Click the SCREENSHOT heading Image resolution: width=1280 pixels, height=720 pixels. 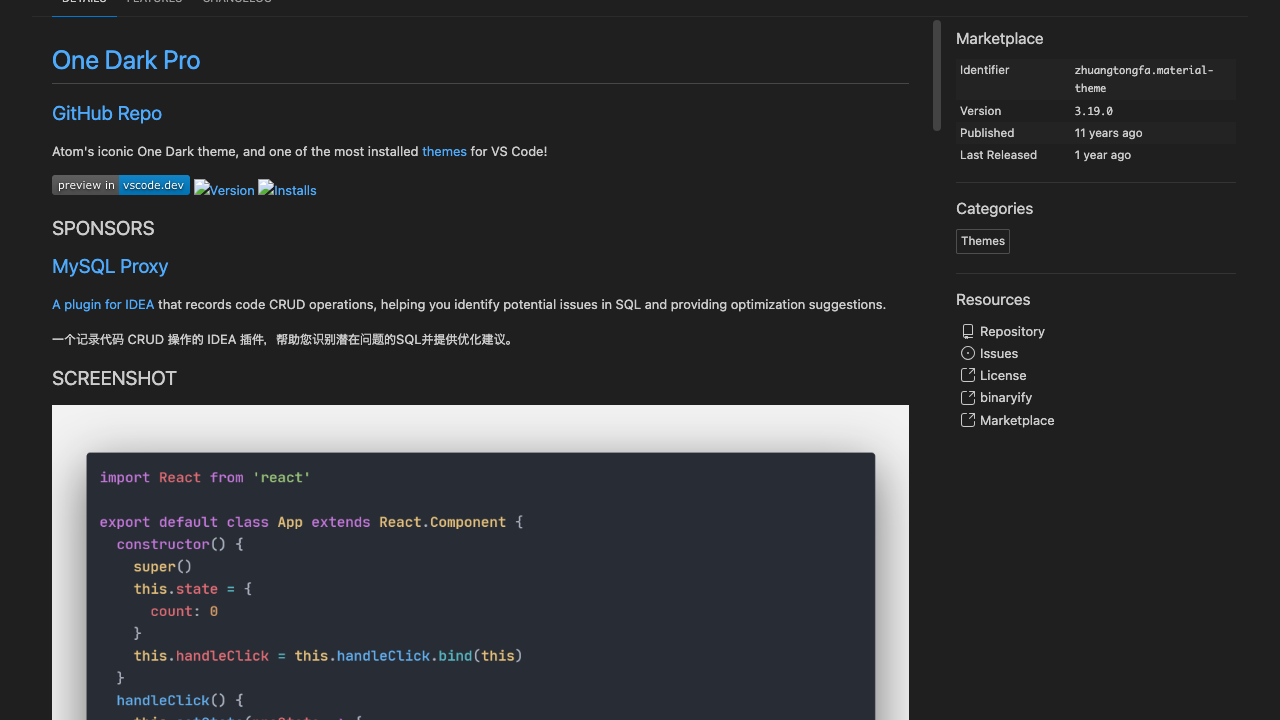pyautogui.click(x=114, y=378)
